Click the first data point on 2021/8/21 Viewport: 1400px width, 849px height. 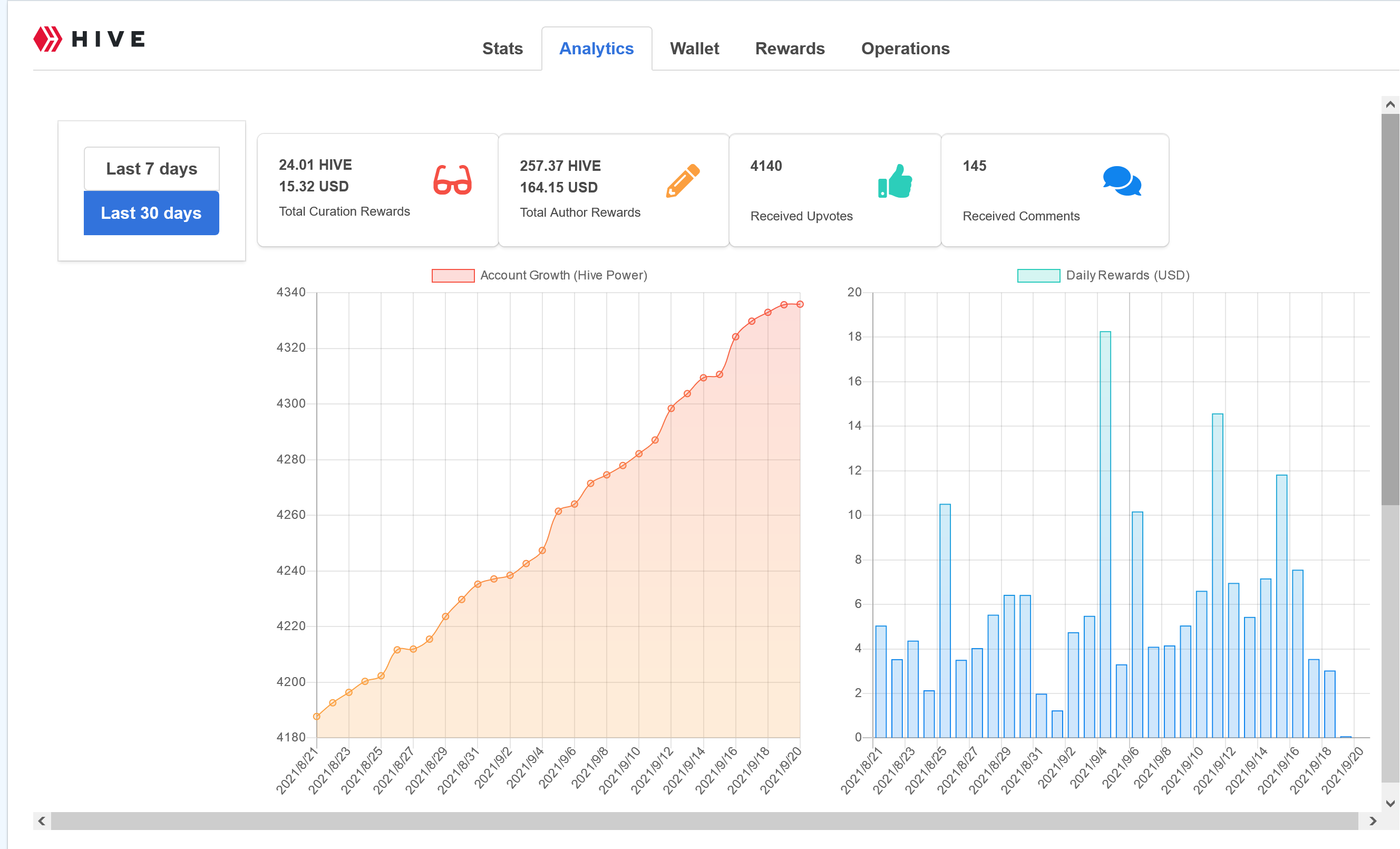click(x=316, y=717)
